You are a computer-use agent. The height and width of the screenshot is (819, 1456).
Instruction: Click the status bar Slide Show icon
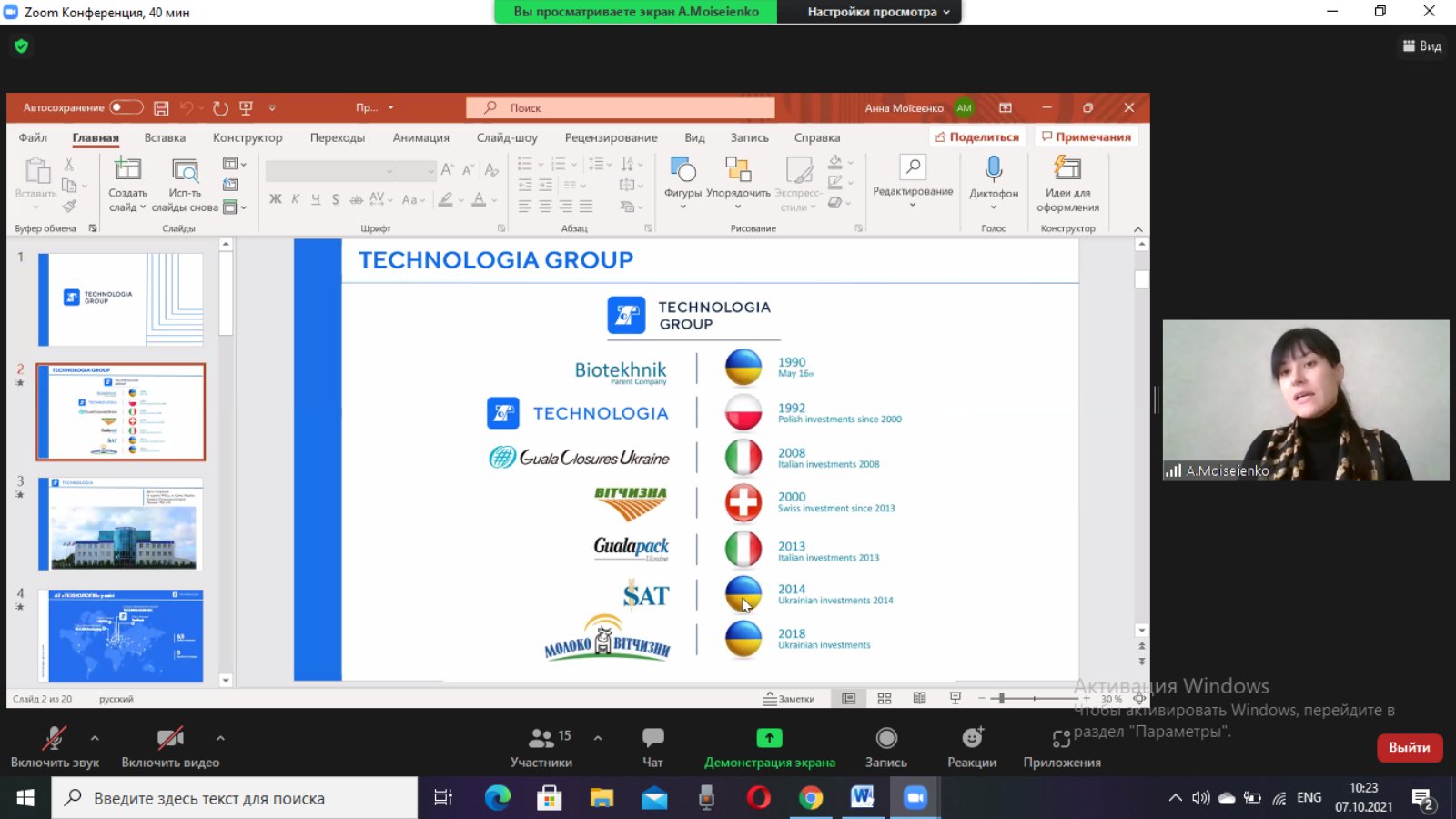coord(955,699)
